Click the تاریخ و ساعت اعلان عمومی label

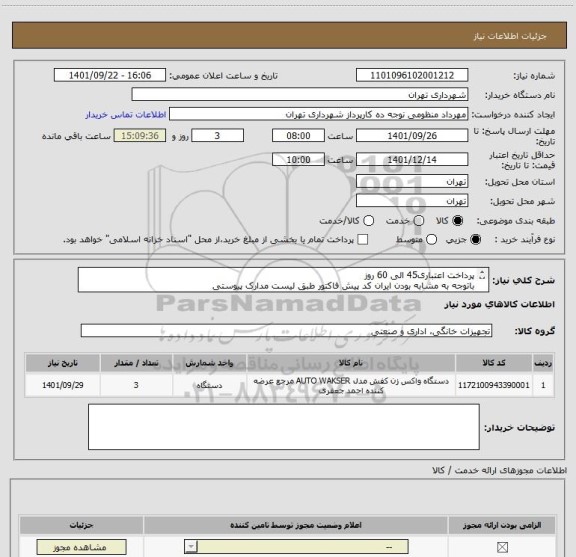[x=224, y=76]
